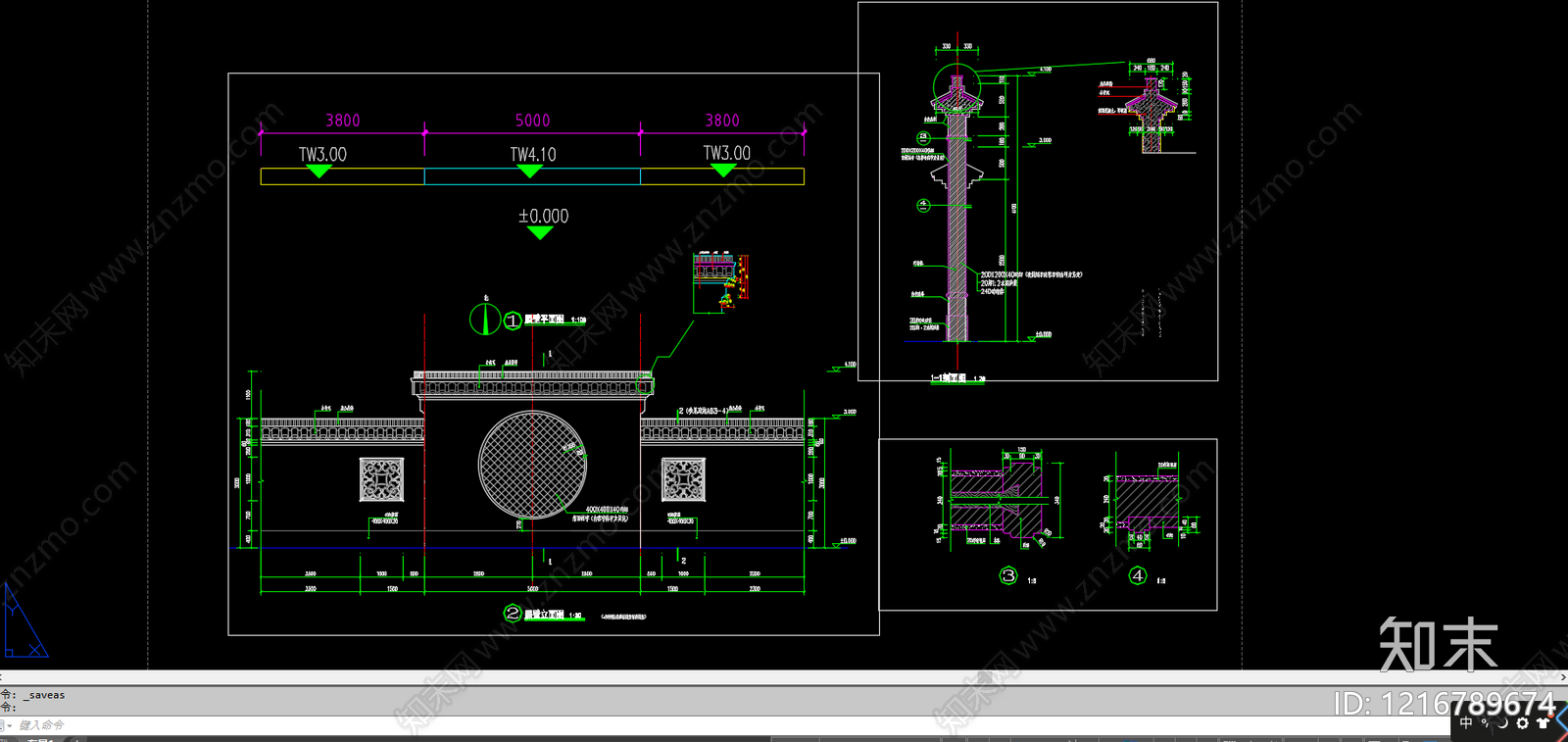The image size is (1568, 742).
Task: Click the IME moon icon
Action: 1503,723
